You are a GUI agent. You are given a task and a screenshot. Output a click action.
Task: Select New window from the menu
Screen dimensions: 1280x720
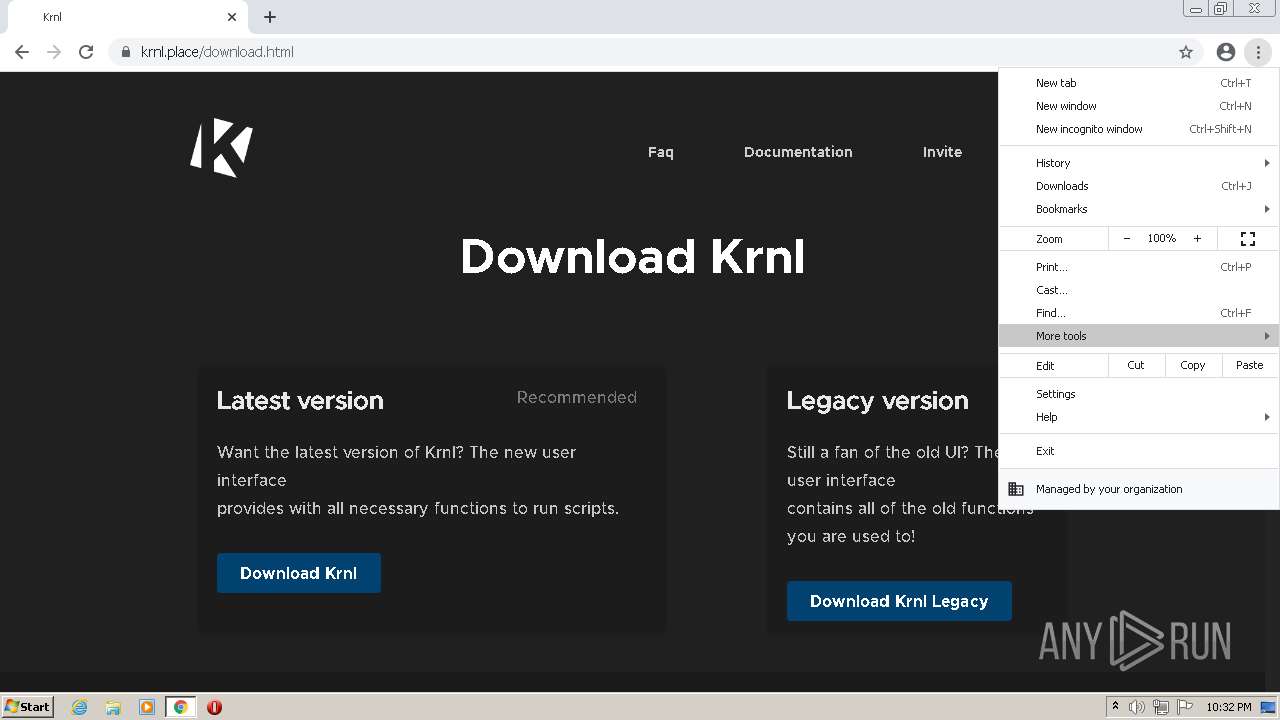(1139, 106)
